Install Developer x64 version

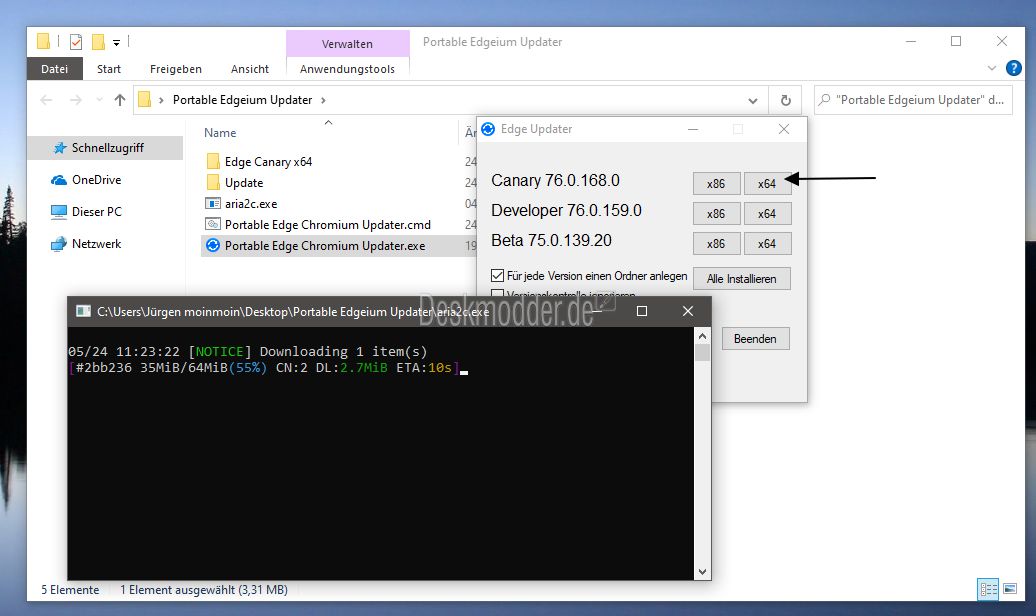tap(767, 213)
